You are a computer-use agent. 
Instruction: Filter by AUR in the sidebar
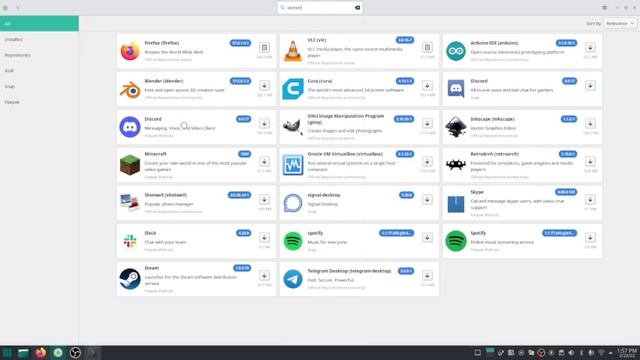click(x=39, y=71)
